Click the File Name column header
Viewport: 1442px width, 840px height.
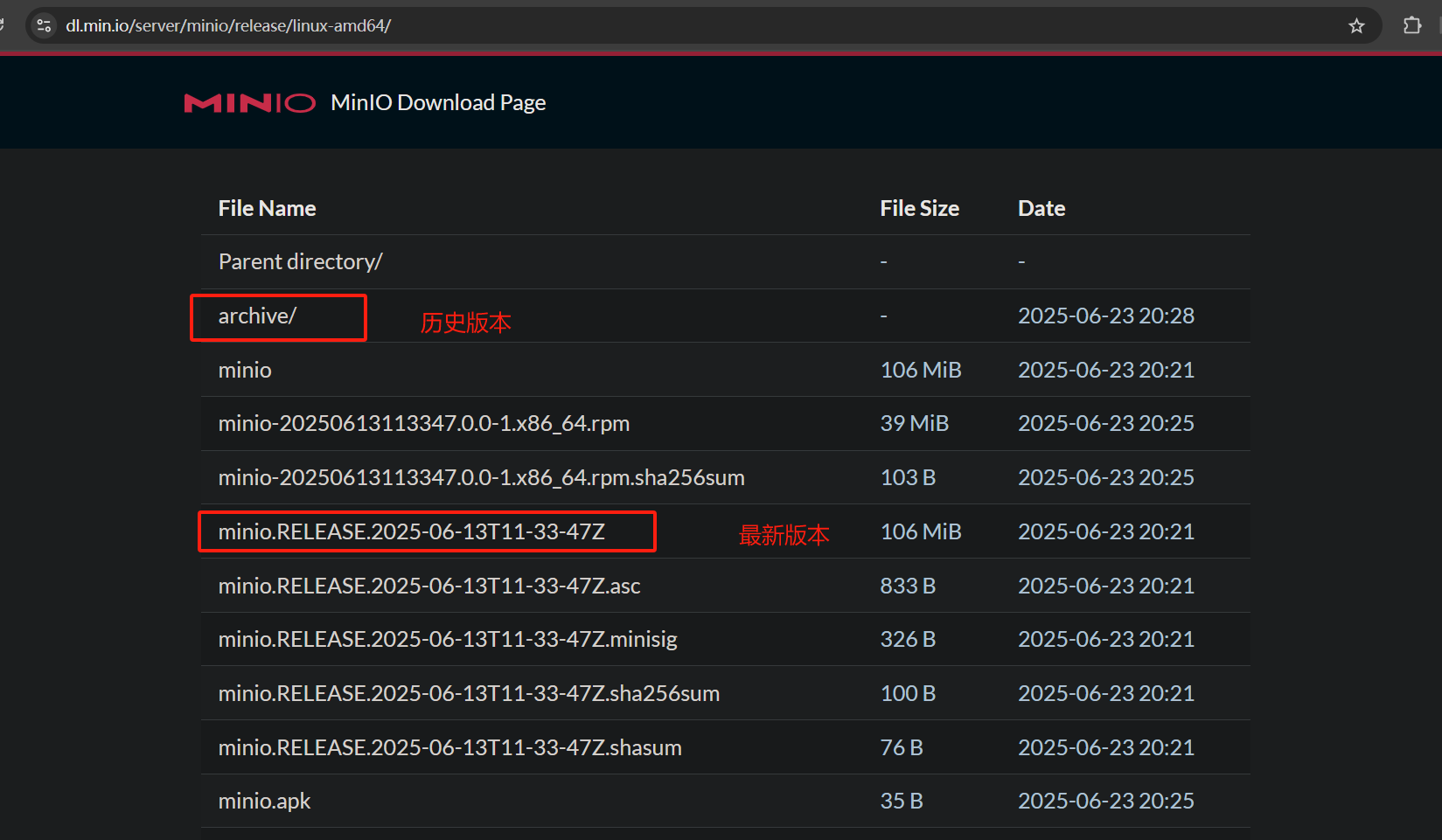[267, 208]
